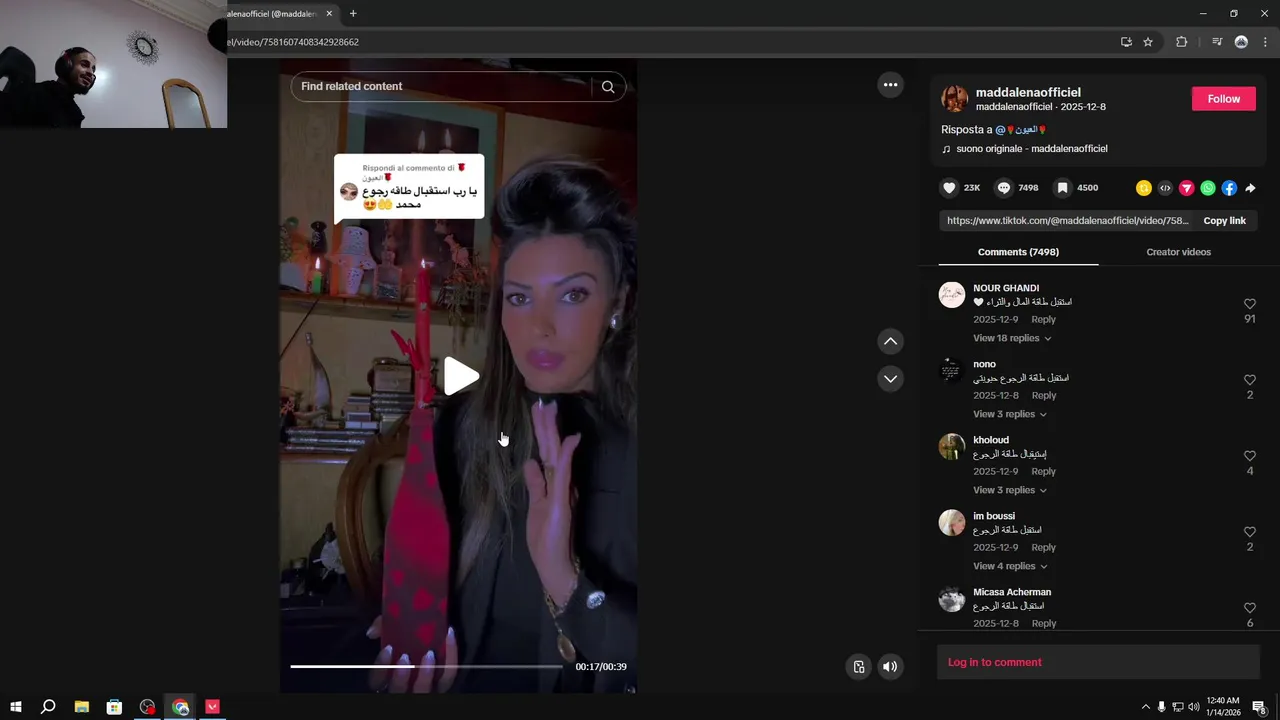The width and height of the screenshot is (1280, 720).
Task: Open the maddalenaofficiel avatar picture
Action: (x=955, y=99)
